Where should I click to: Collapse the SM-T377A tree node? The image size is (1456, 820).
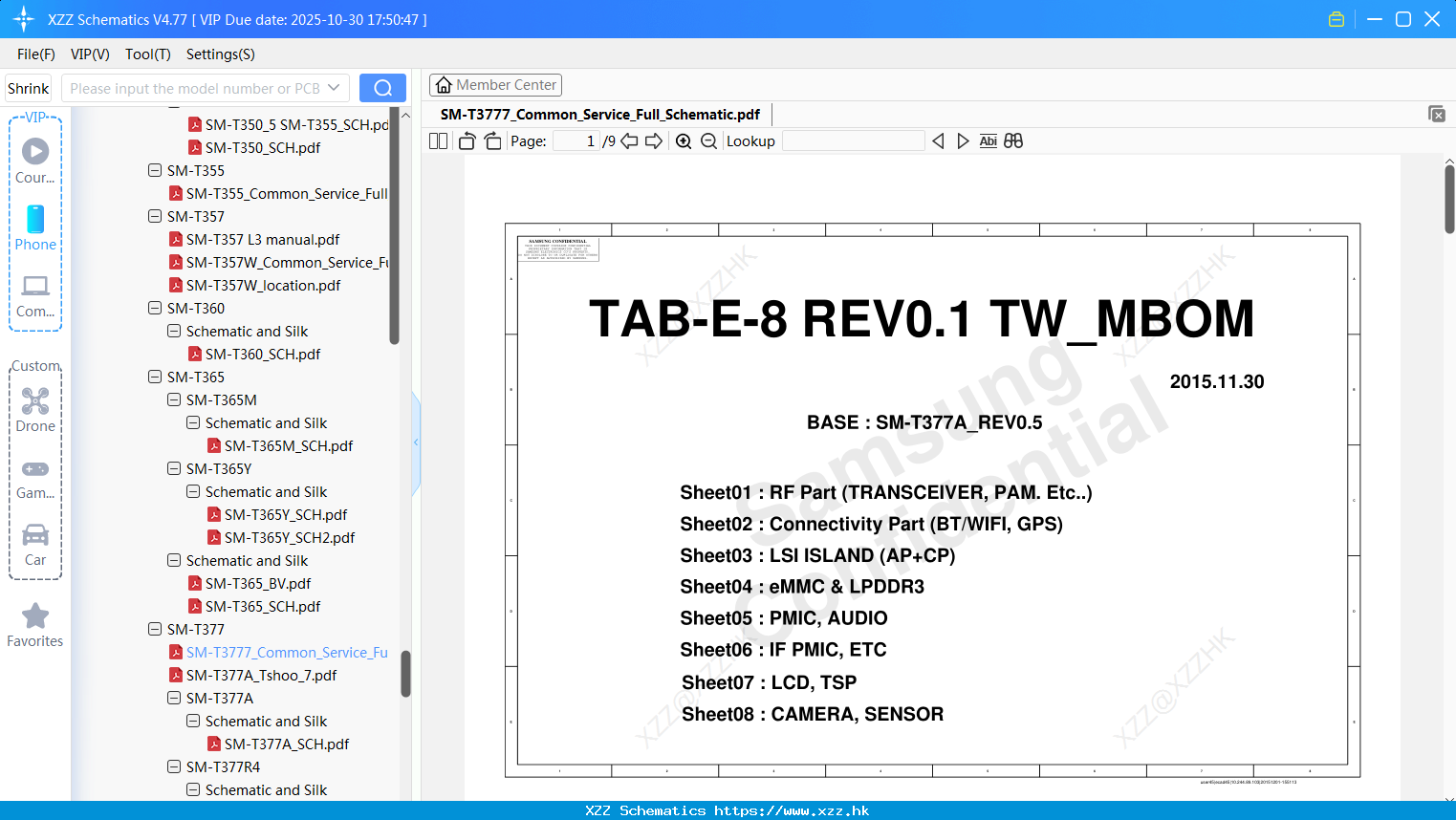(174, 698)
